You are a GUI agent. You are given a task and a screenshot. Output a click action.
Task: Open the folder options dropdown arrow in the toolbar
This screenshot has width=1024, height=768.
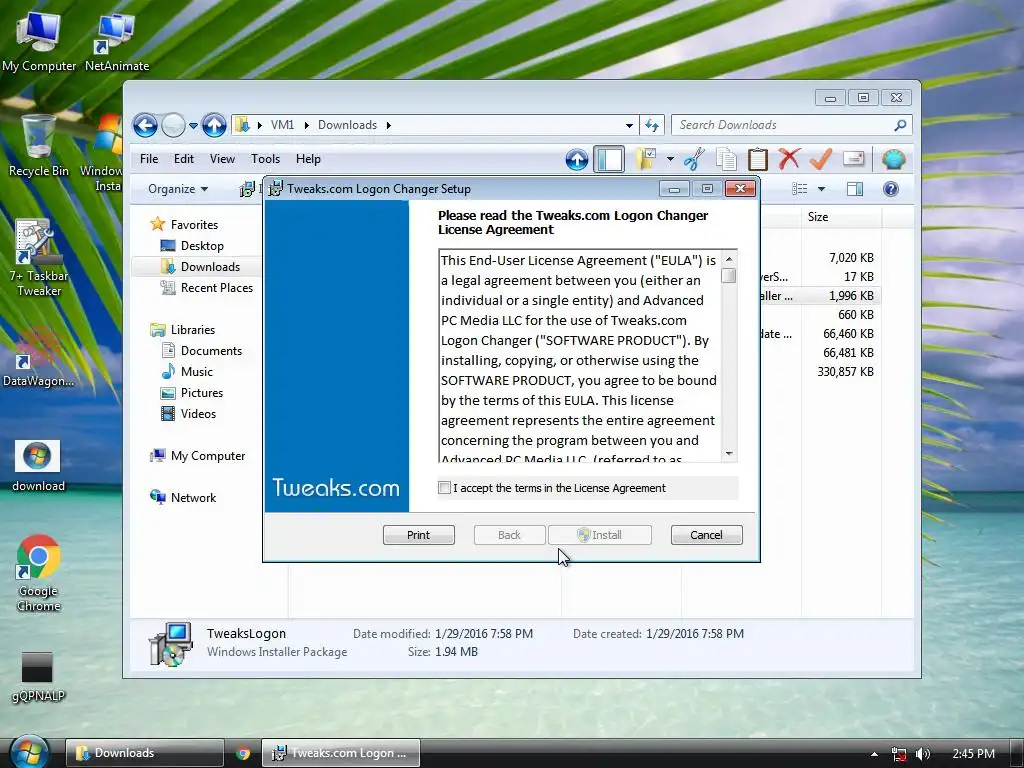coord(670,159)
